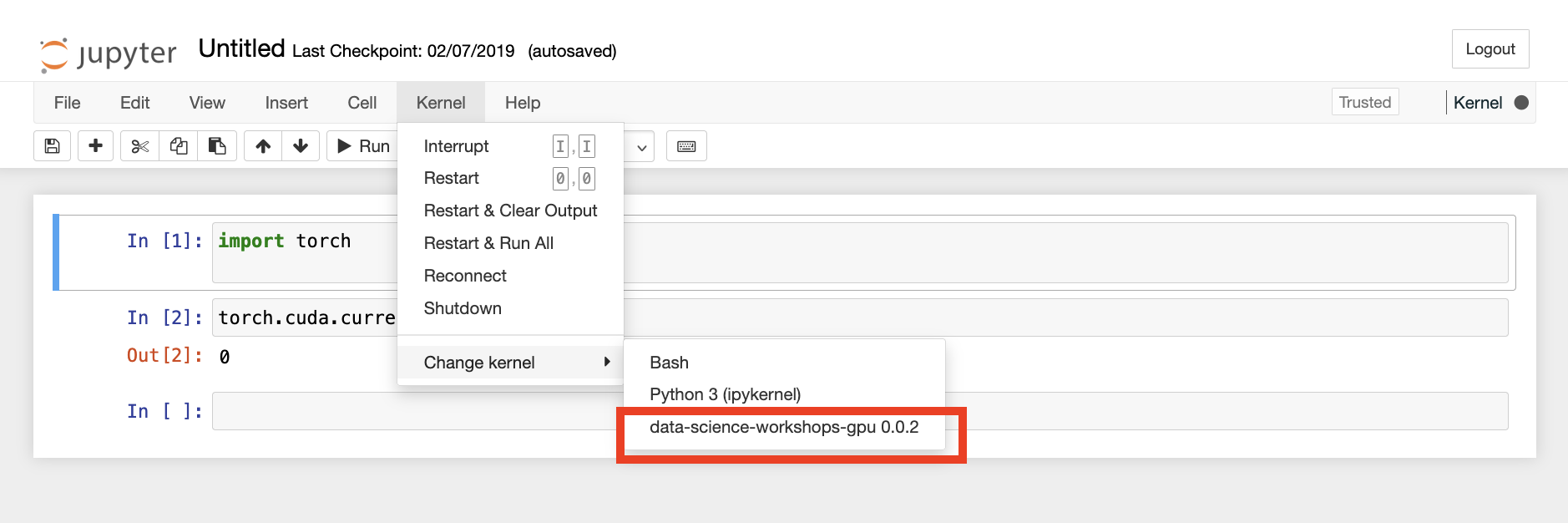1568x523 pixels.
Task: Switch kernel to Python 3 (ipykernel)
Action: (785, 394)
